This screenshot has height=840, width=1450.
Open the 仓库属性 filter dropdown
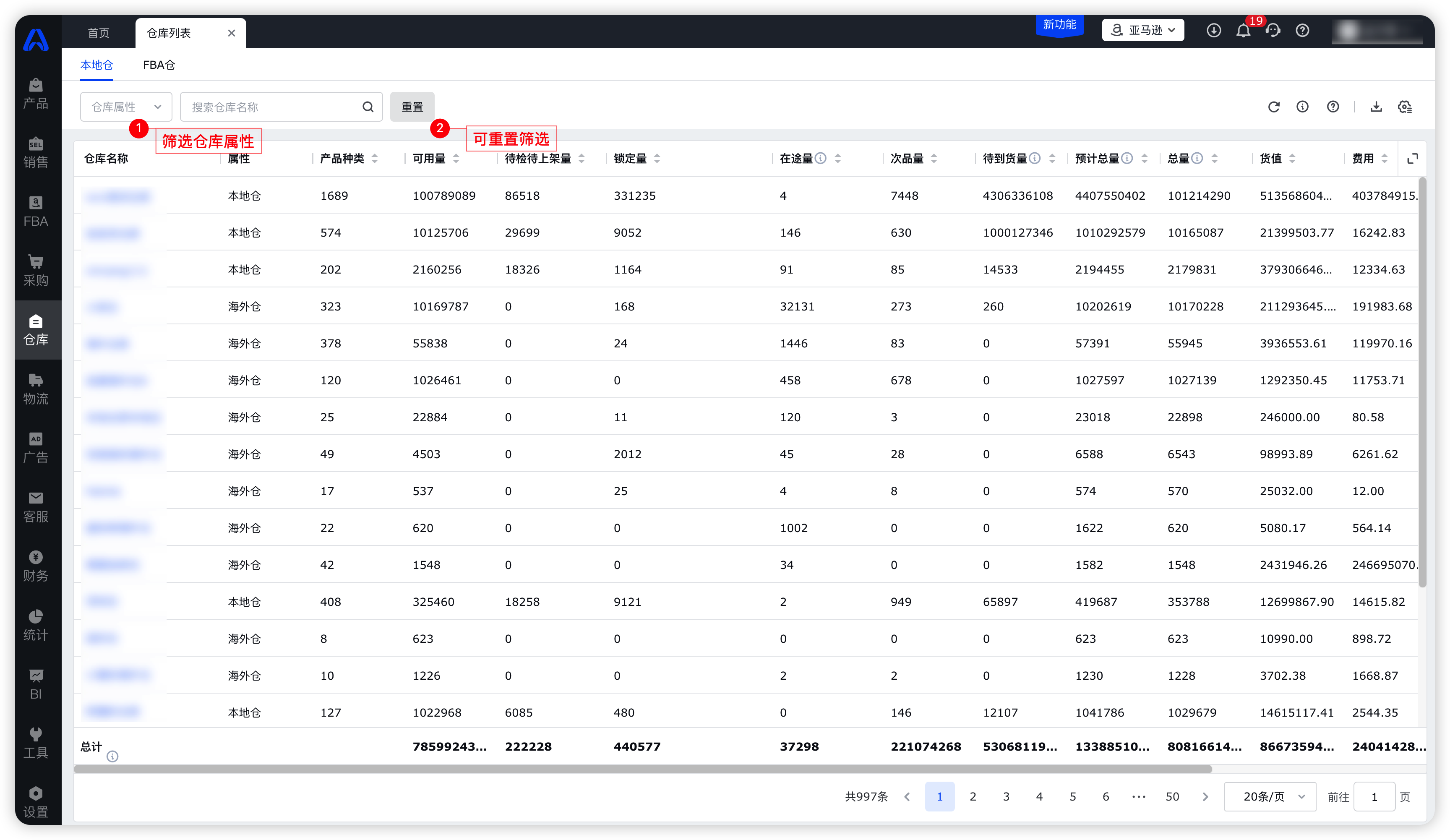coord(126,107)
